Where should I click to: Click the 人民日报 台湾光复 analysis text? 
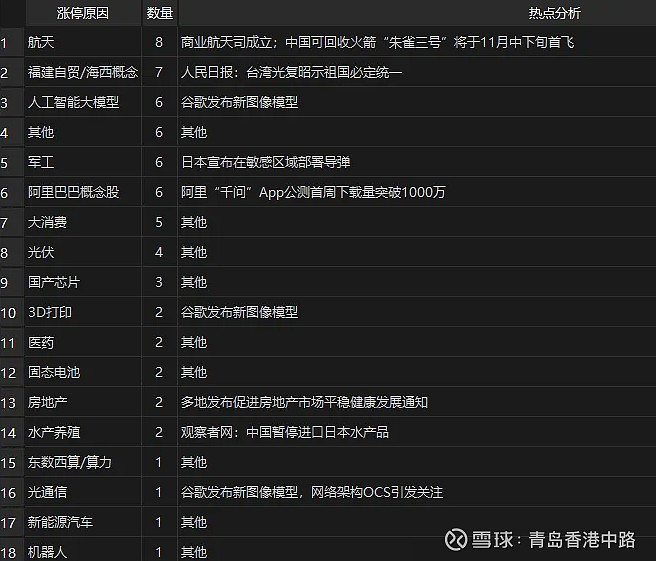292,72
